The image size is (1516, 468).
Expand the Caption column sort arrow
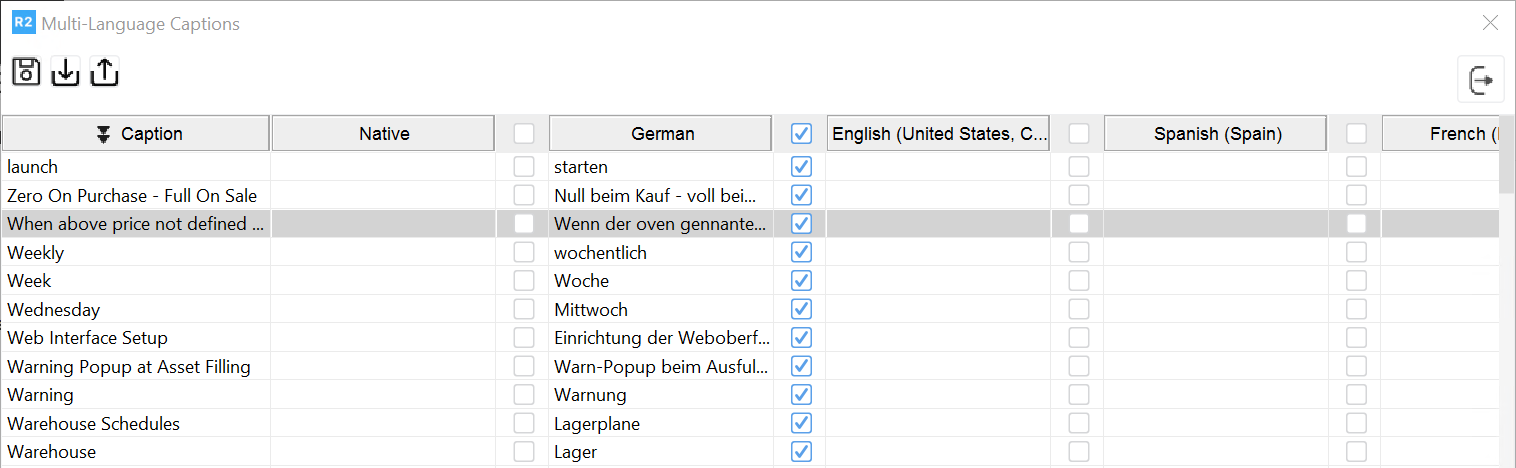coord(103,134)
